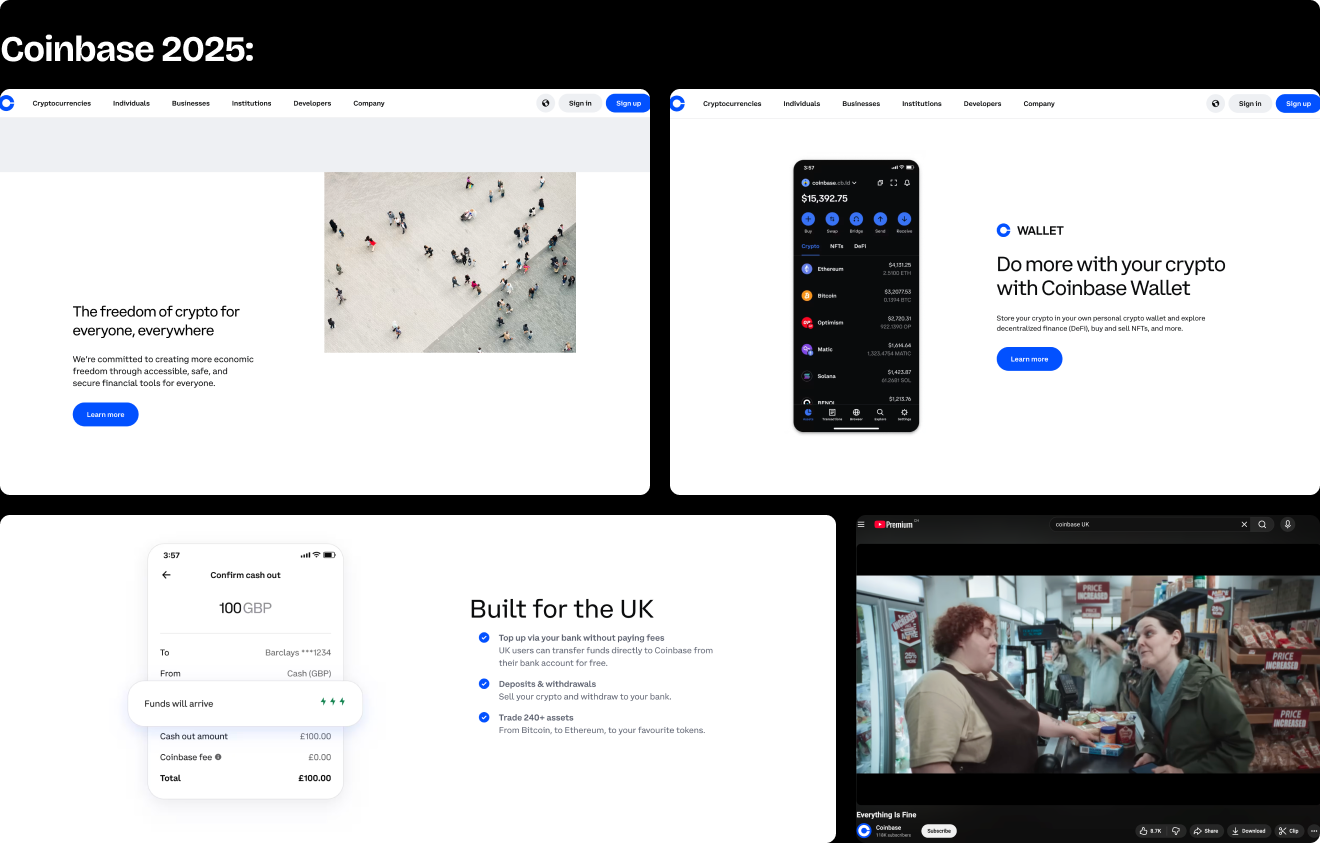The width and height of the screenshot is (1320, 843).
Task: Open language globe on freedom-of-crypto page
Action: pos(546,103)
